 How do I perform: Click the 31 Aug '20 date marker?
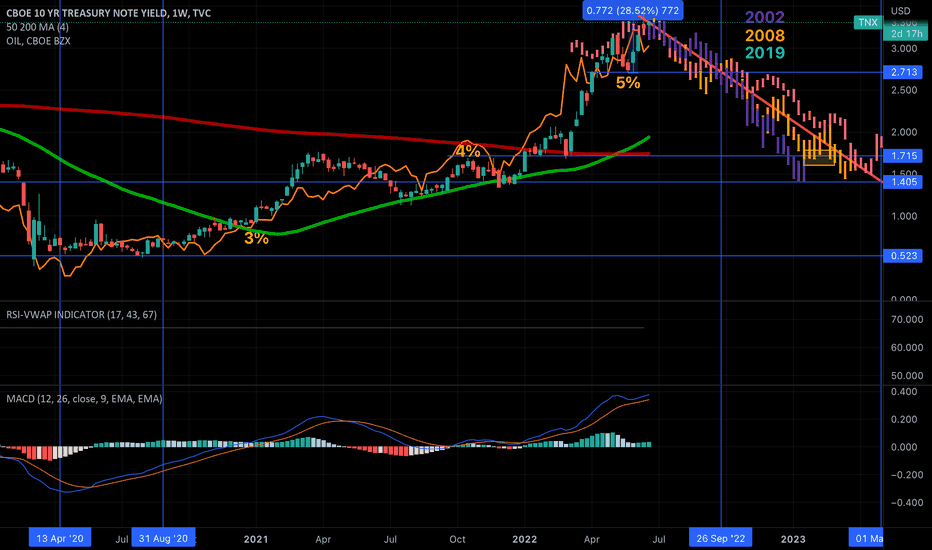[x=163, y=539]
